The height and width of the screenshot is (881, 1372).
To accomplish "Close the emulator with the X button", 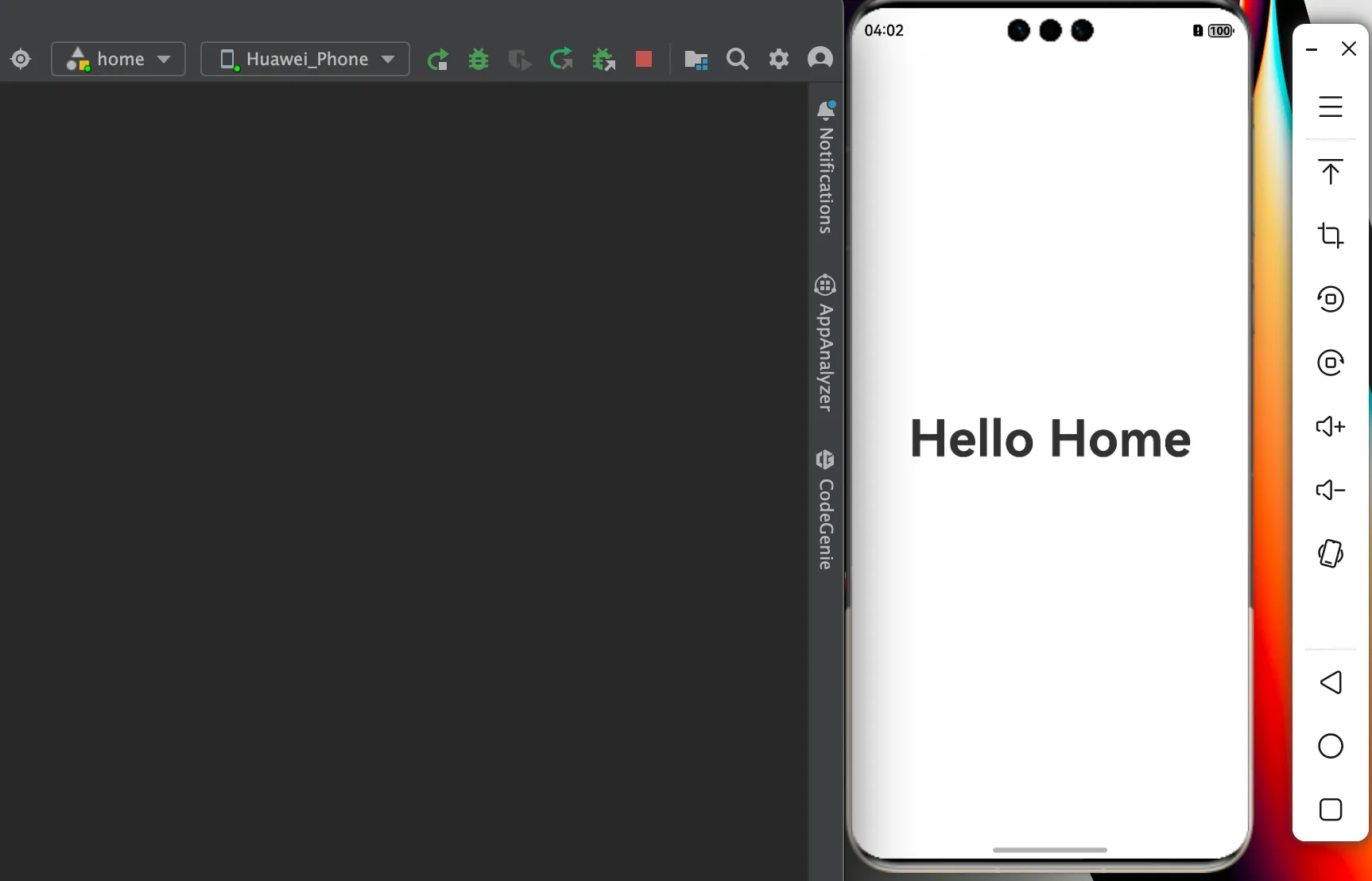I will point(1349,49).
